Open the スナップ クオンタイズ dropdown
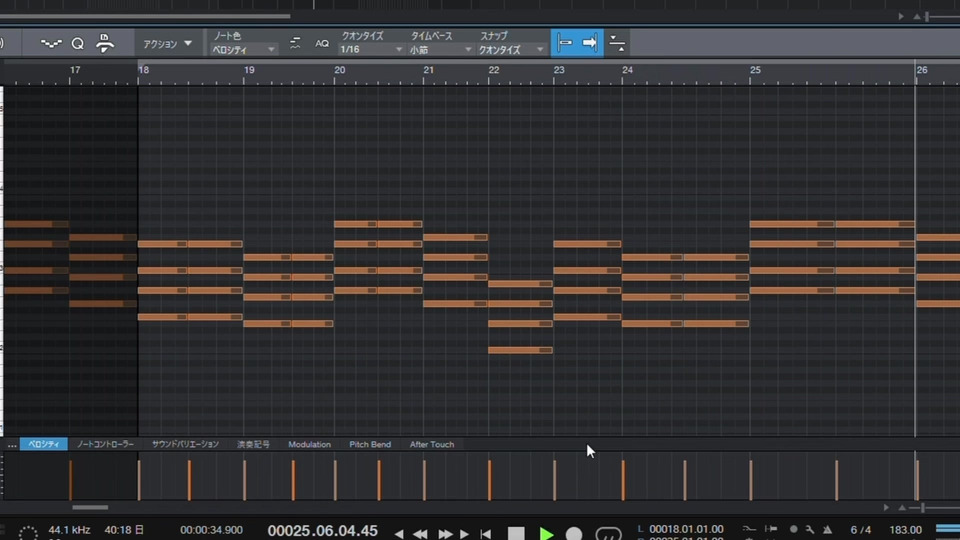Image resolution: width=960 pixels, height=540 pixels. pyautogui.click(x=511, y=50)
